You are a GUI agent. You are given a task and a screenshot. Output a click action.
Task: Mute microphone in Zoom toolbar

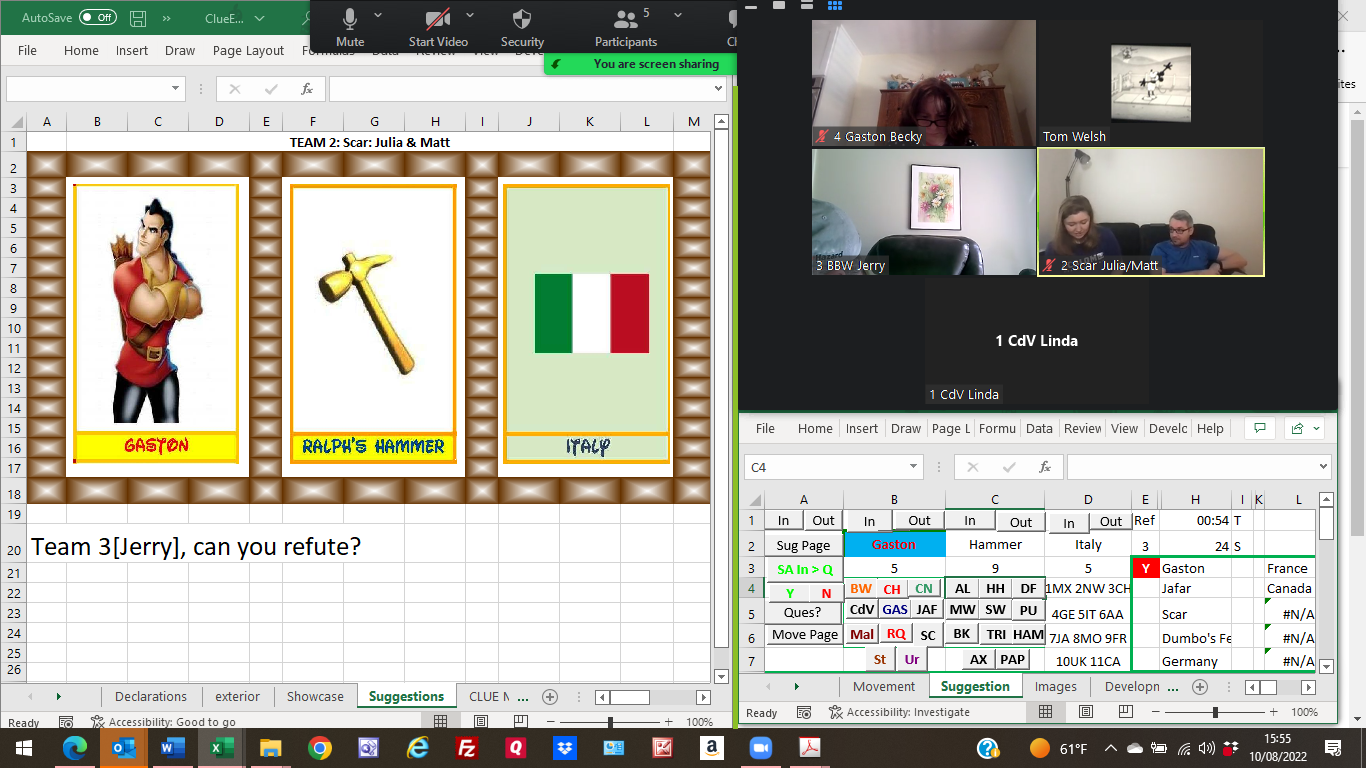(350, 27)
